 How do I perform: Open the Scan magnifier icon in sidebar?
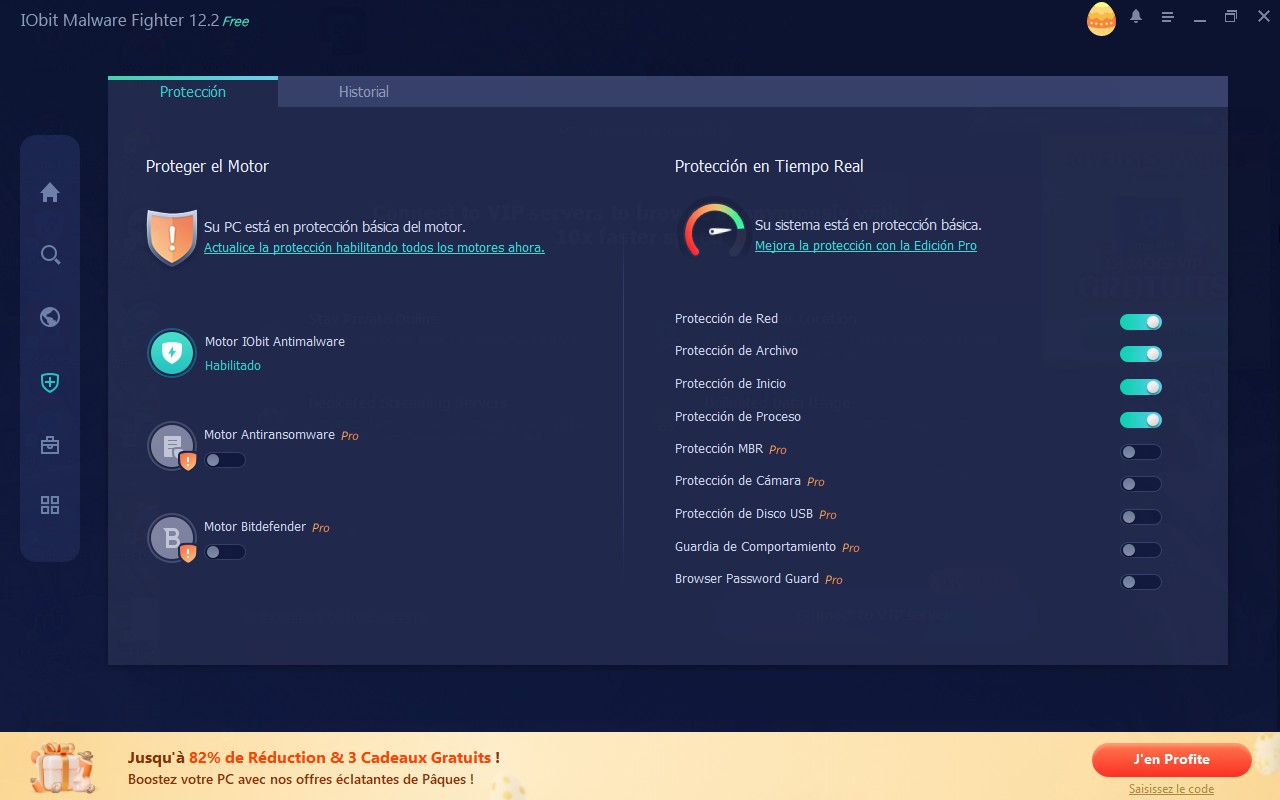pos(50,255)
